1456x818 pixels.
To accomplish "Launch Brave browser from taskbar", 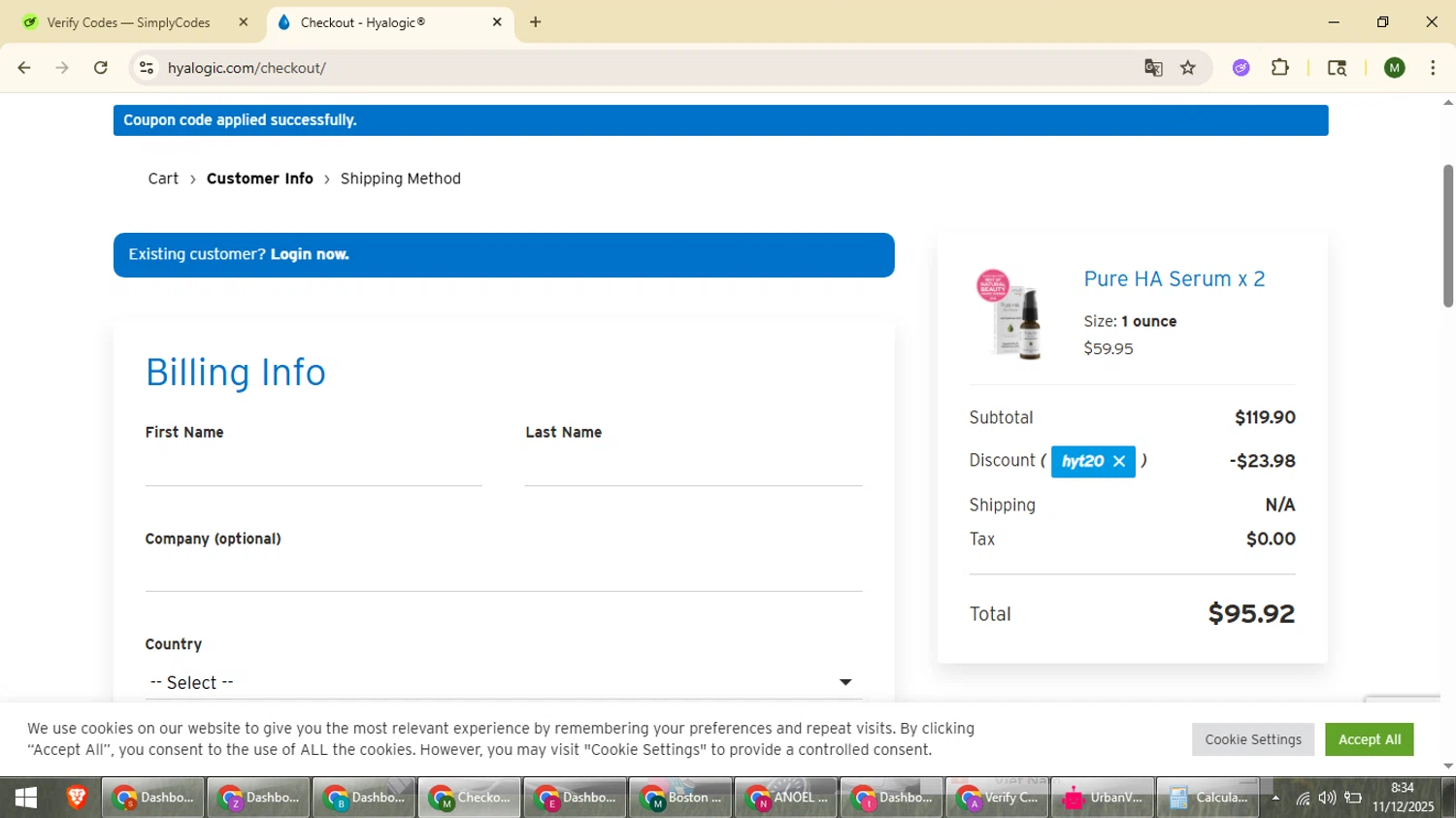I will (x=77, y=798).
